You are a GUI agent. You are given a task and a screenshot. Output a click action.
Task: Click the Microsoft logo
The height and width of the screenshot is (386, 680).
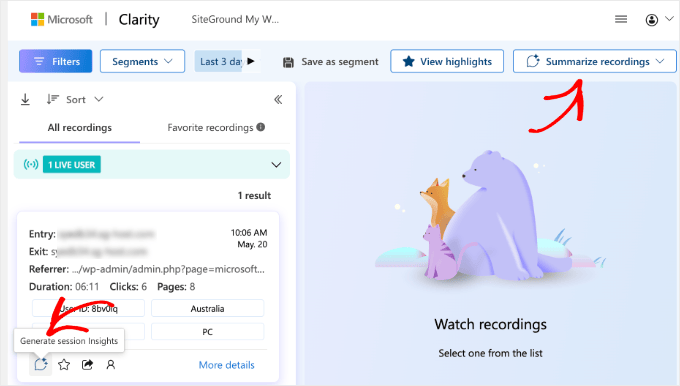61,19
